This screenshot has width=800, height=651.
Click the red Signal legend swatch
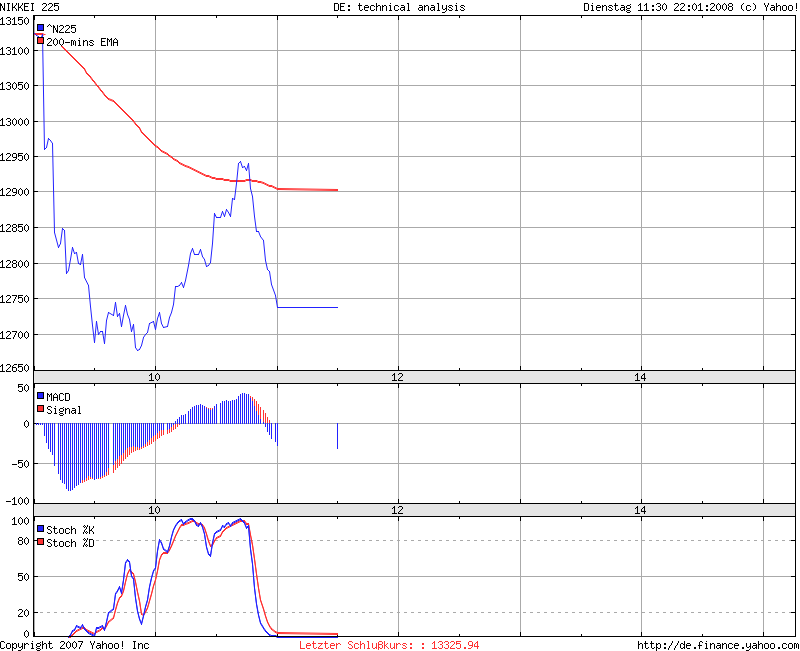pos(40,409)
